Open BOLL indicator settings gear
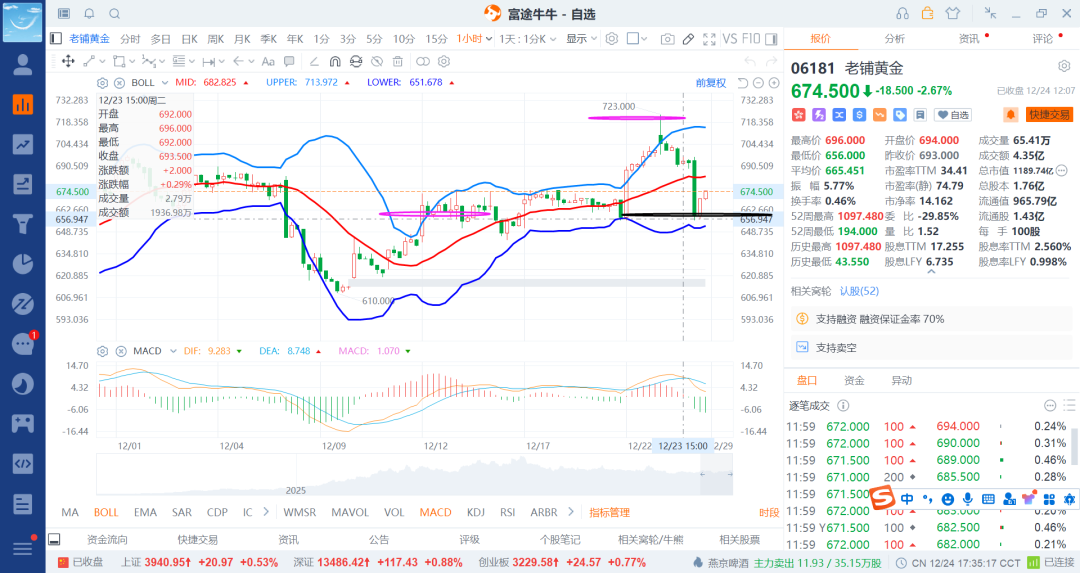The height and width of the screenshot is (573, 1080). tap(103, 83)
